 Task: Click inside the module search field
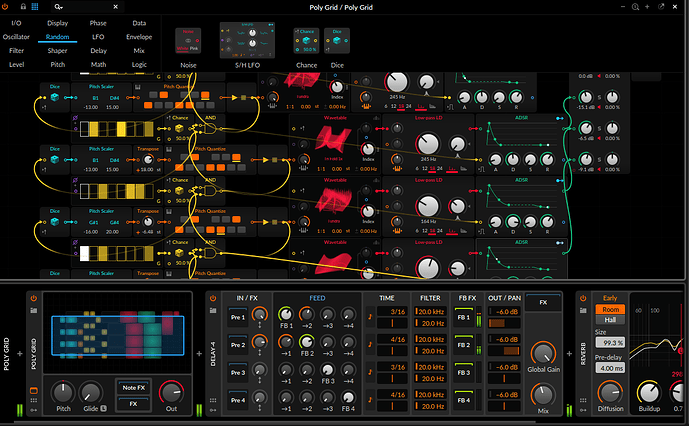click(x=88, y=7)
